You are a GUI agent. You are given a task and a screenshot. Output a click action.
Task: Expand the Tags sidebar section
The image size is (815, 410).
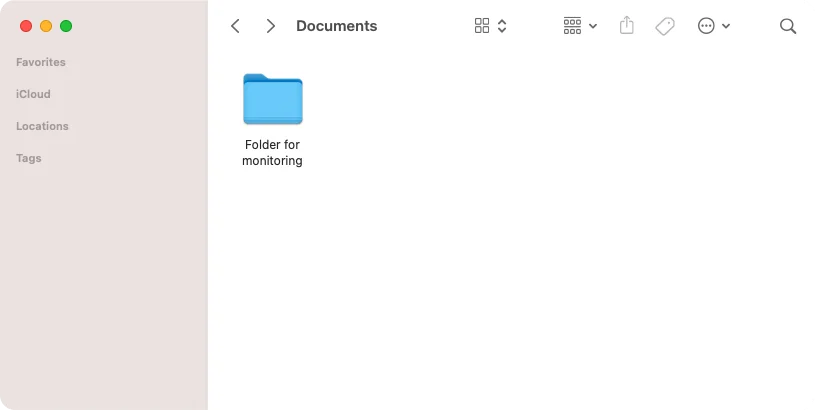(29, 158)
